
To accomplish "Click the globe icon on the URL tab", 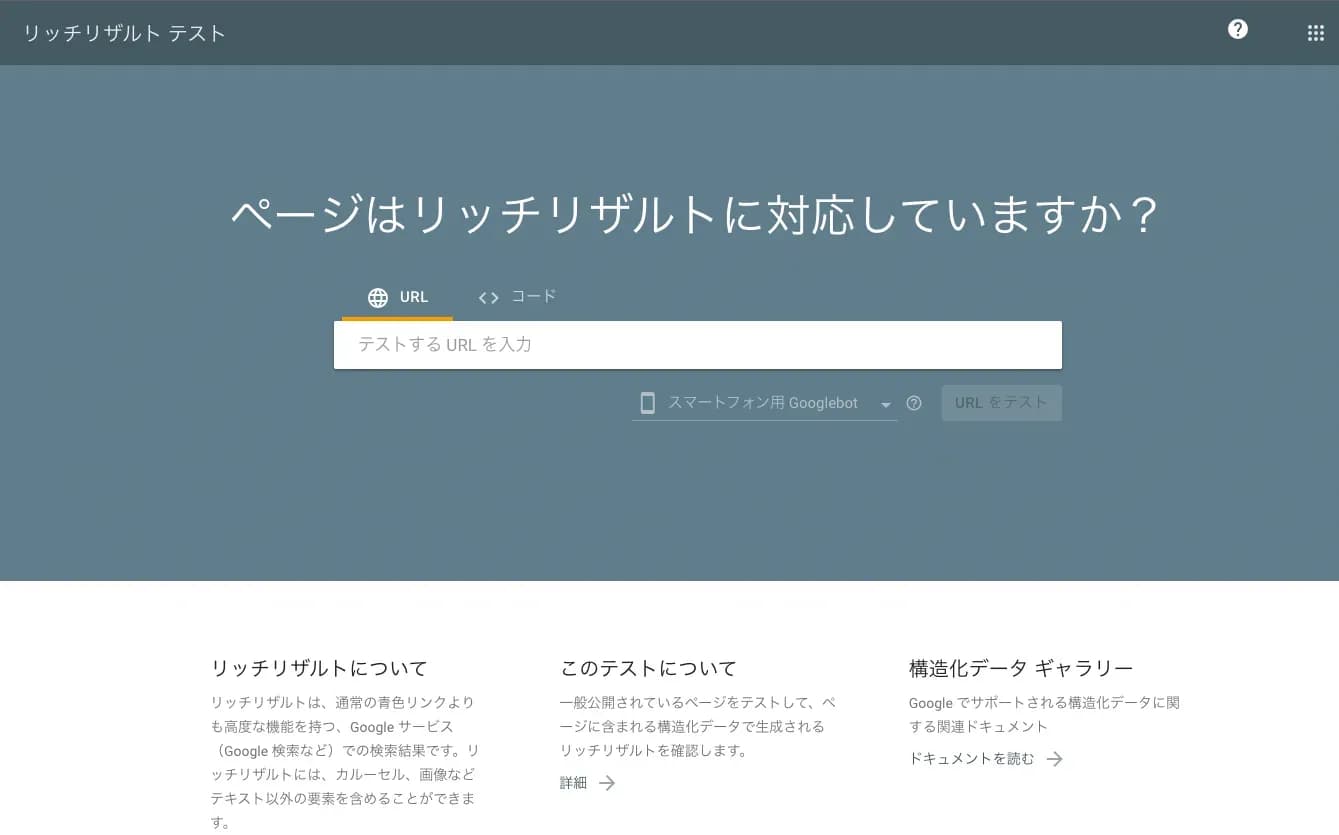I will 377,297.
